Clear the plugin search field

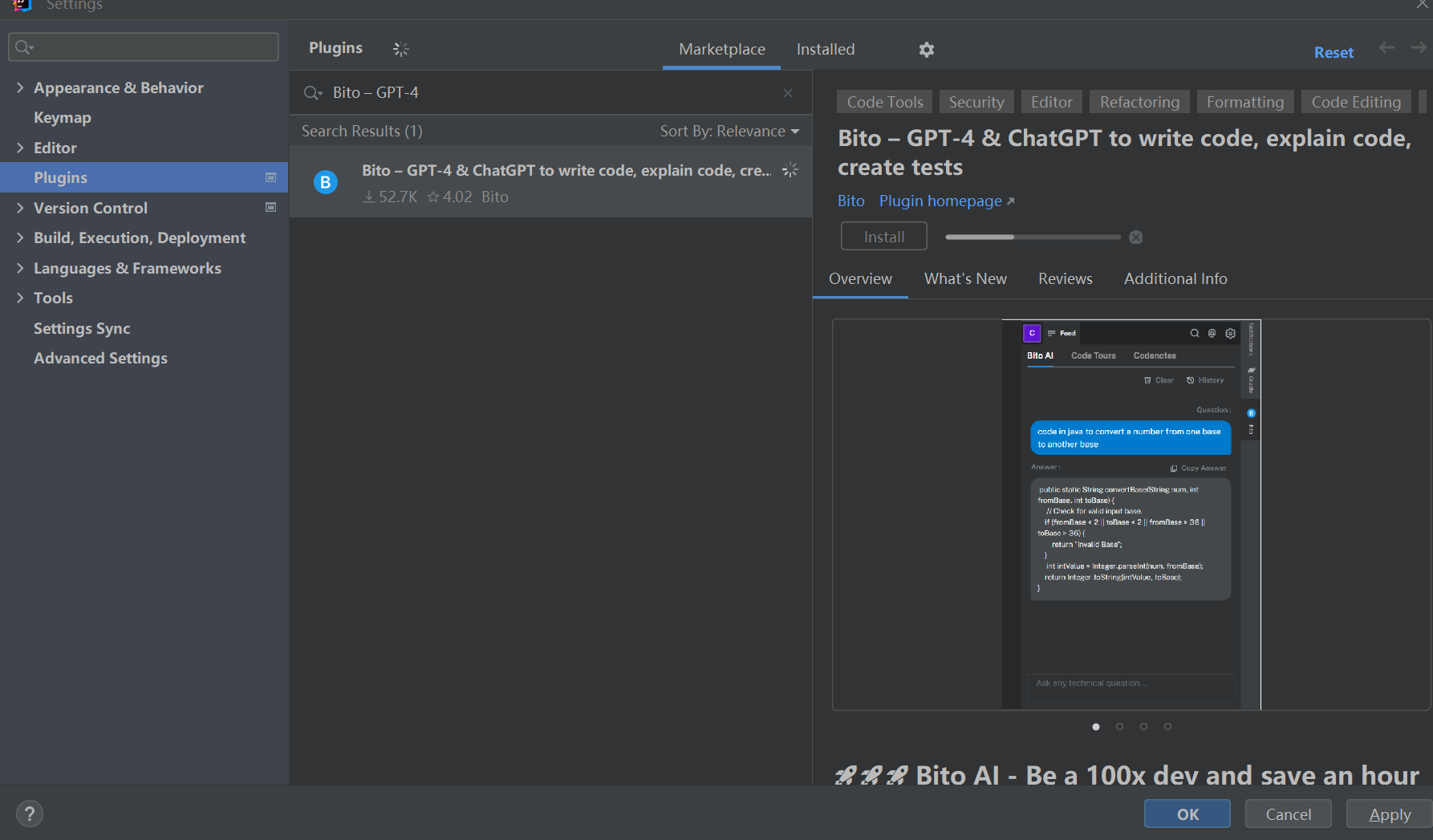pos(788,93)
